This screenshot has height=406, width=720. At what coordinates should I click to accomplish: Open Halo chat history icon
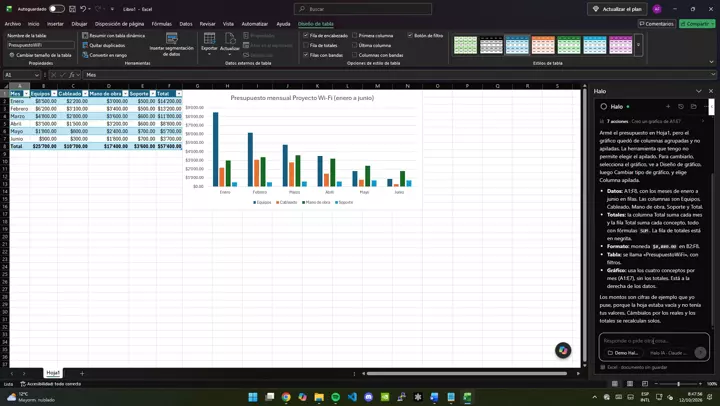[681, 107]
